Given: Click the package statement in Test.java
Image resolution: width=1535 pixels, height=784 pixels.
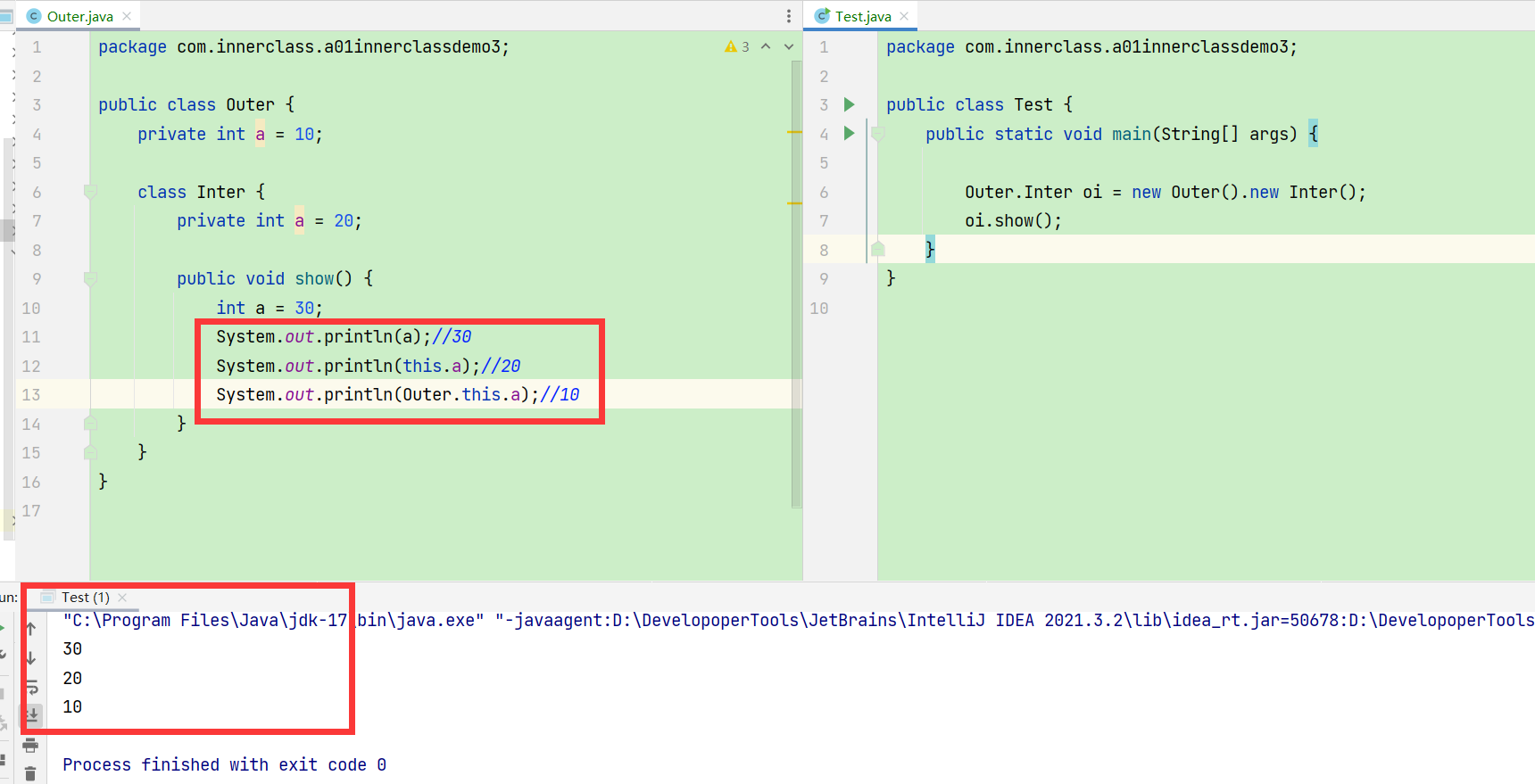Looking at the screenshot, I should [1091, 46].
